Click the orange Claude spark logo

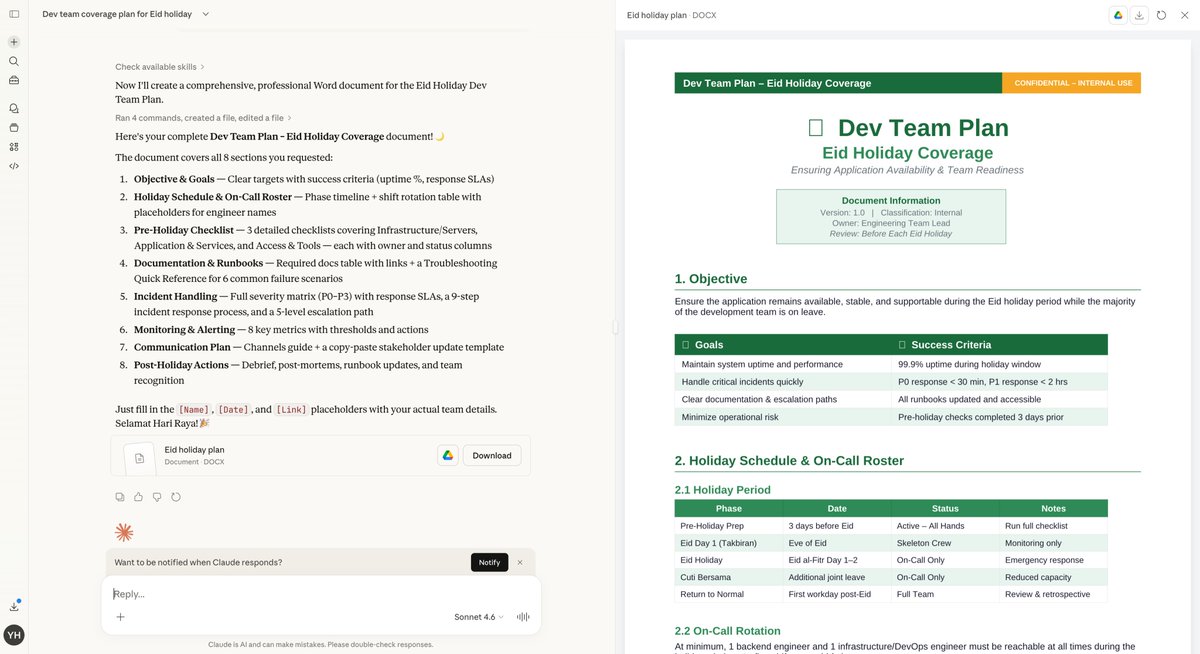[124, 532]
